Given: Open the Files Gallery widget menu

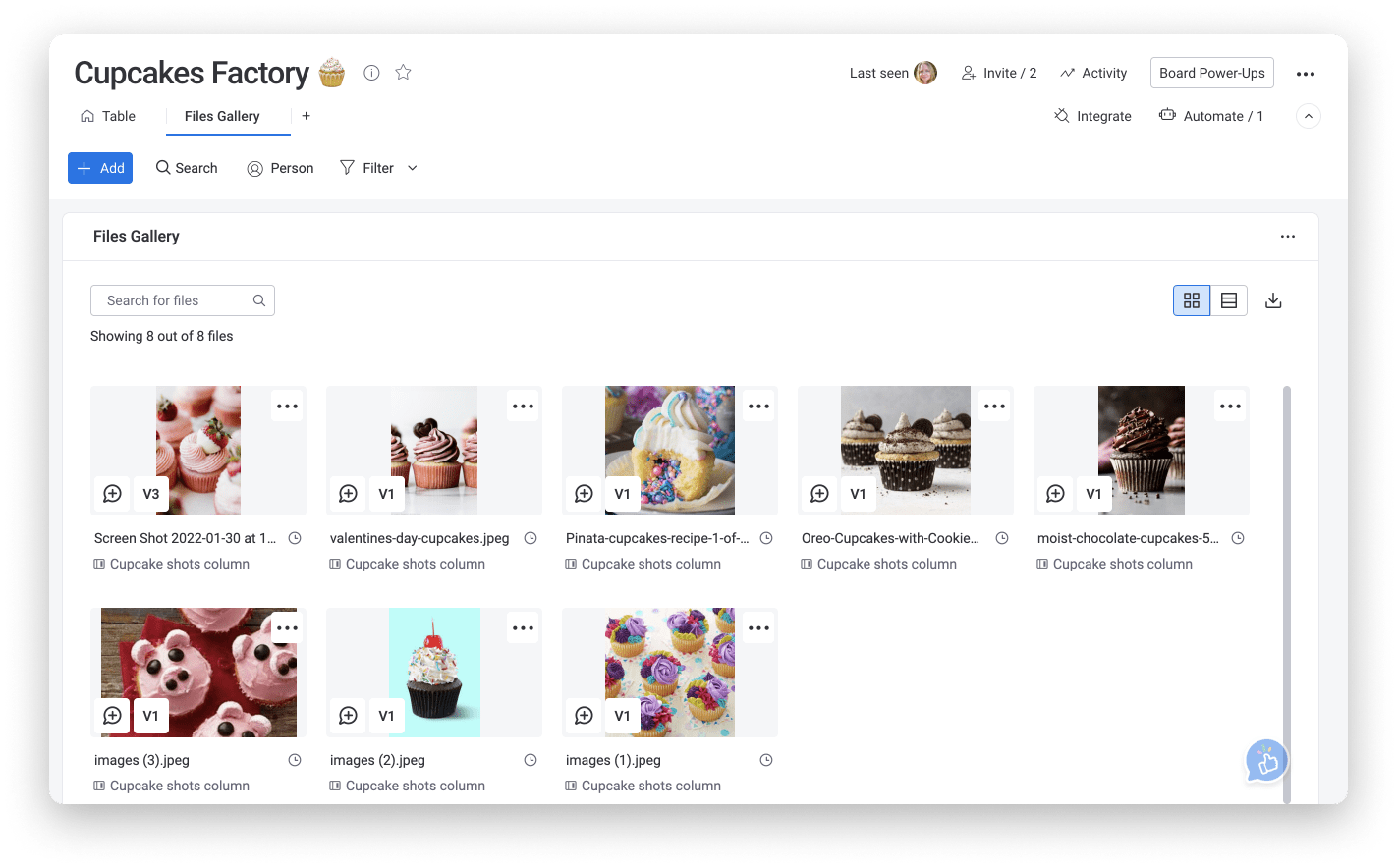Looking at the screenshot, I should coord(1288,236).
